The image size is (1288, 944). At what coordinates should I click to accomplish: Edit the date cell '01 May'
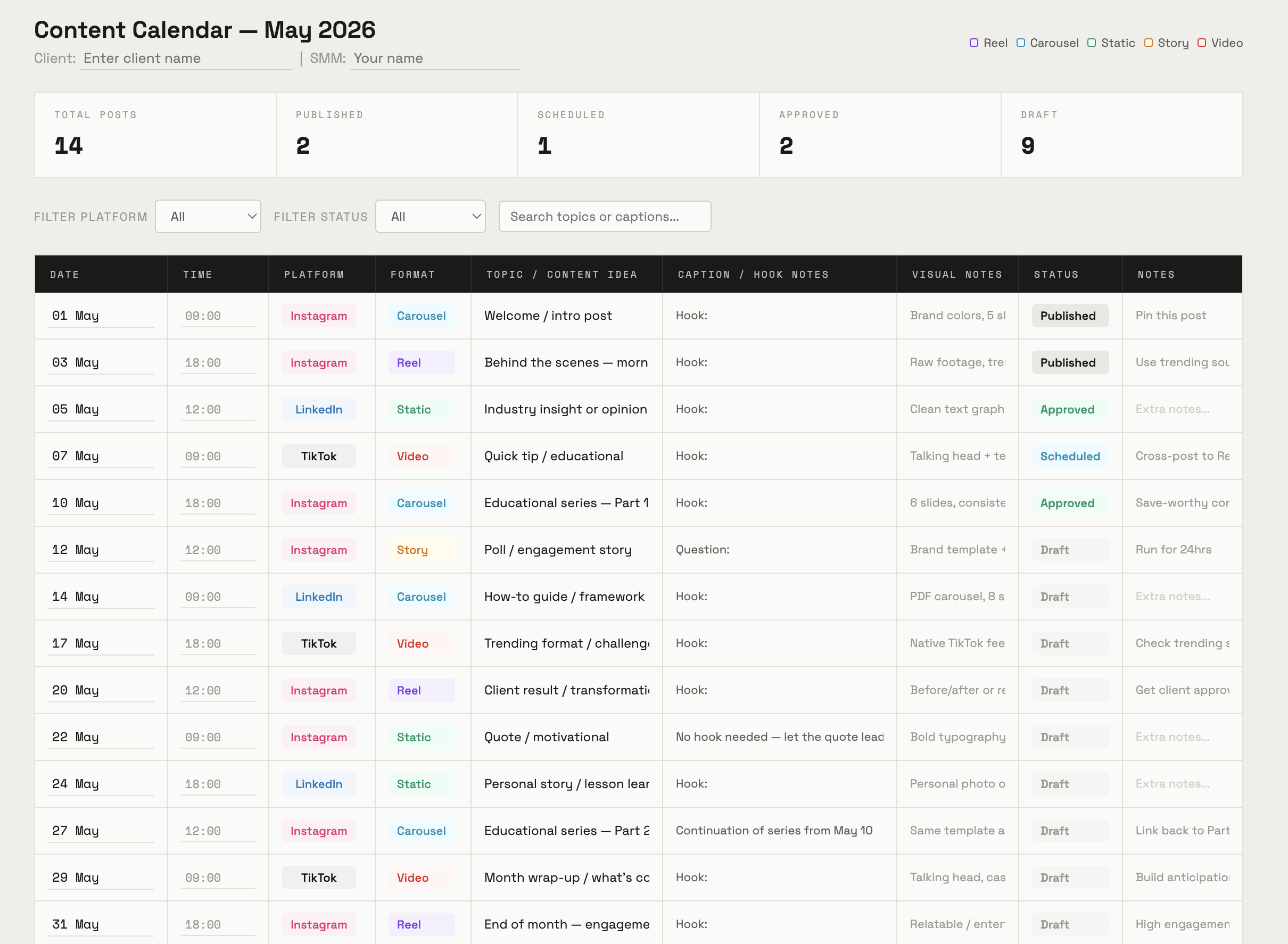101,316
